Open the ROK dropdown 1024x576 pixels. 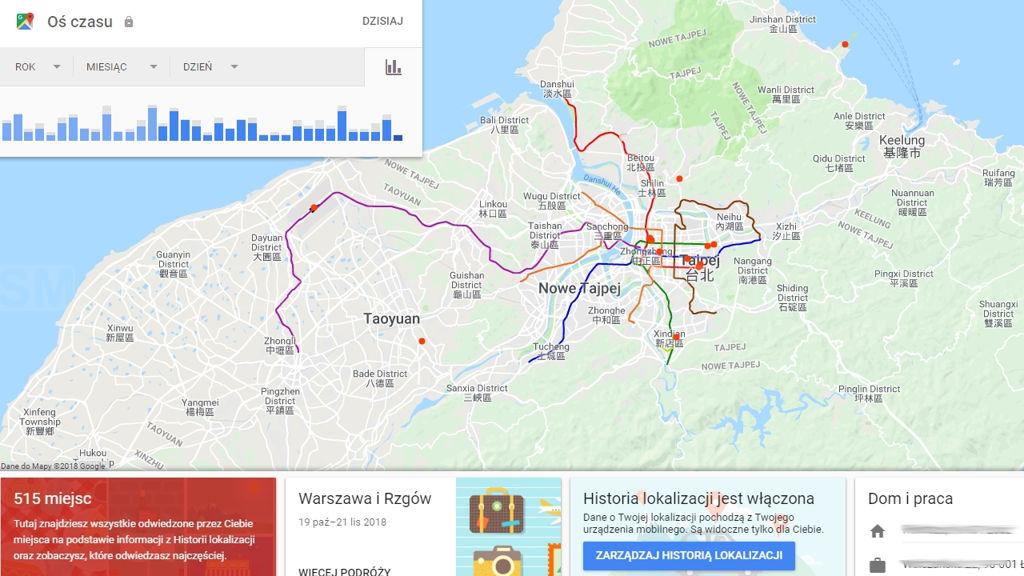pyautogui.click(x=39, y=67)
